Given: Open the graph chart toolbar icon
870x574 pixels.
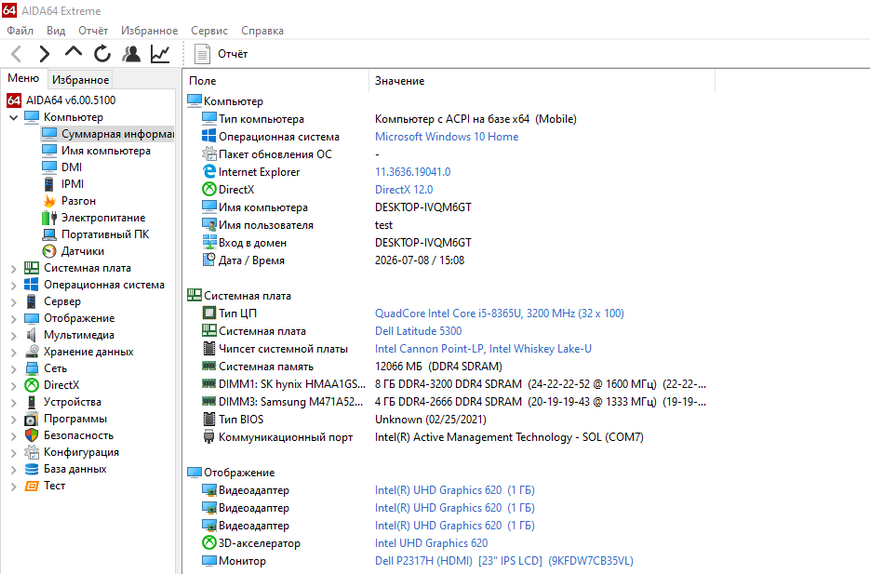Looking at the screenshot, I should click(160, 54).
